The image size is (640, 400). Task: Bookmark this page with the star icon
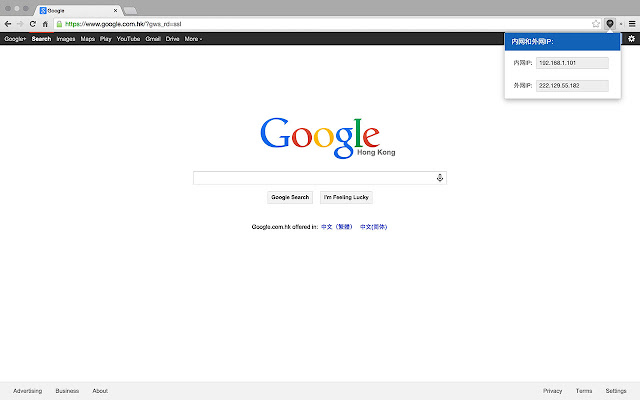tap(596, 24)
